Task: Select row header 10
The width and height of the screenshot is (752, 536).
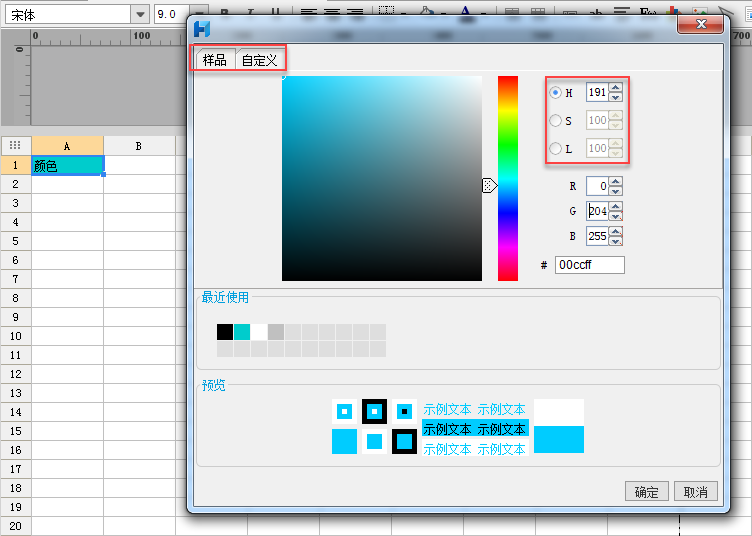Action: (x=15, y=336)
